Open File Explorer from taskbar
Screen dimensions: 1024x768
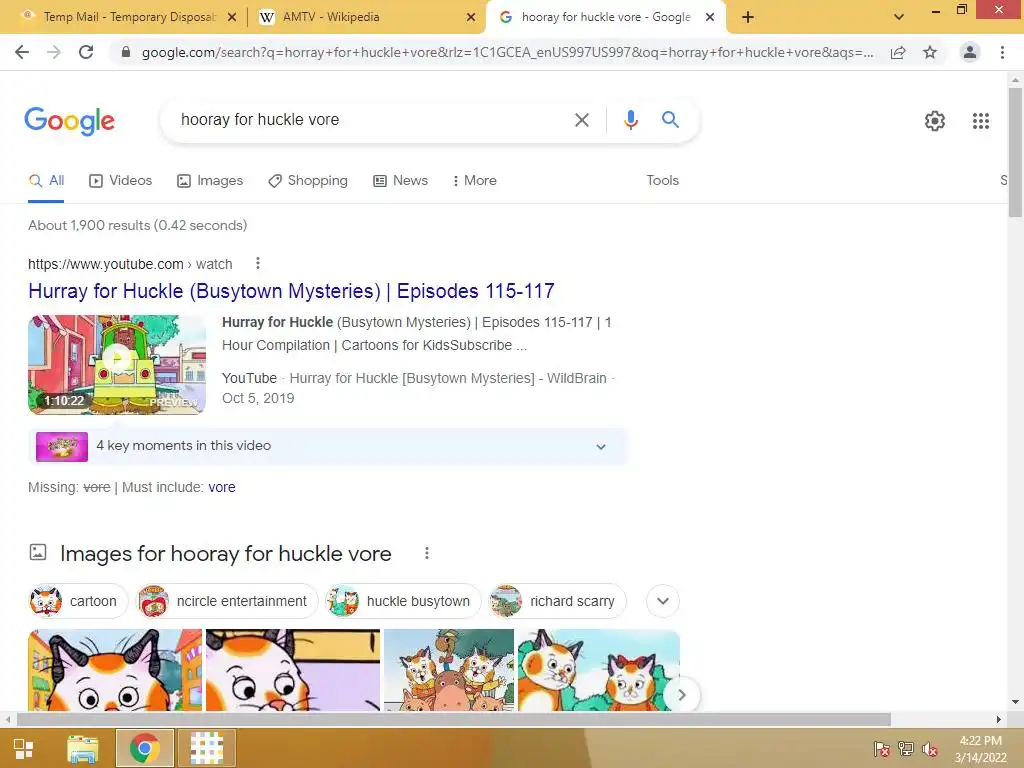pos(82,748)
